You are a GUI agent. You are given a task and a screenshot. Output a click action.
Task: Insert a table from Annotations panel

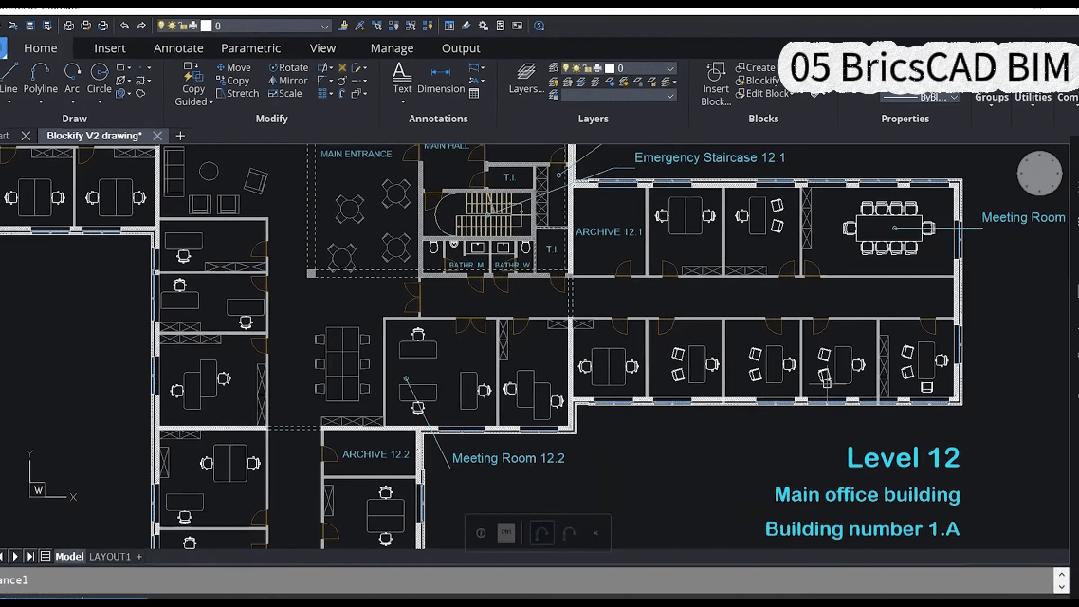point(474,94)
